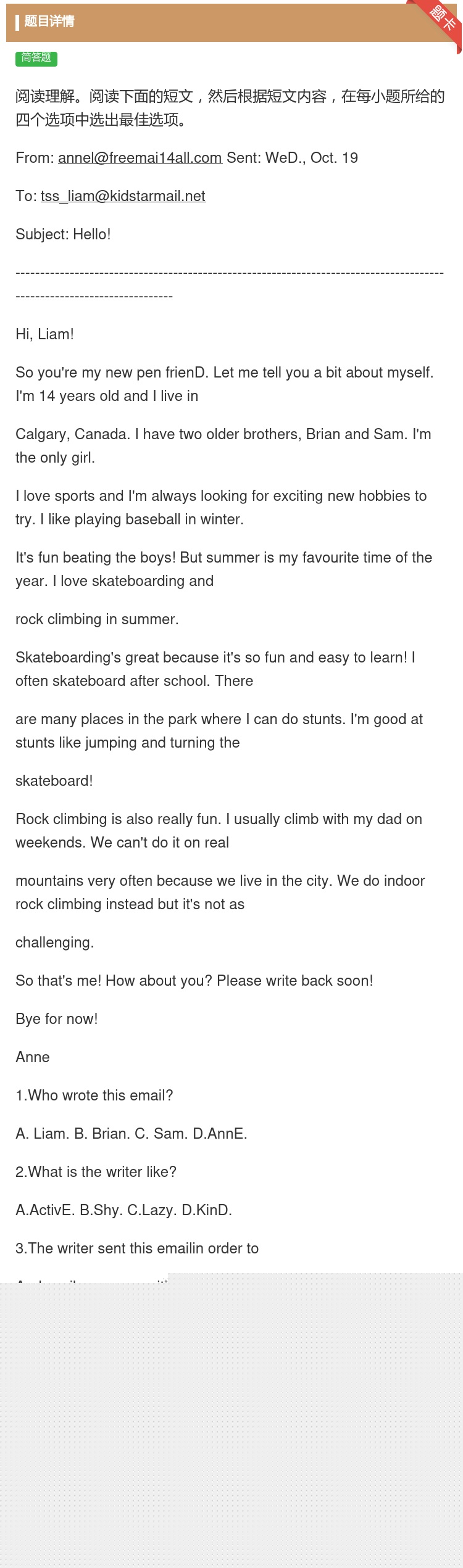This screenshot has height=1568, width=463.
Task: Click the Anne signature line
Action: click(x=33, y=1057)
